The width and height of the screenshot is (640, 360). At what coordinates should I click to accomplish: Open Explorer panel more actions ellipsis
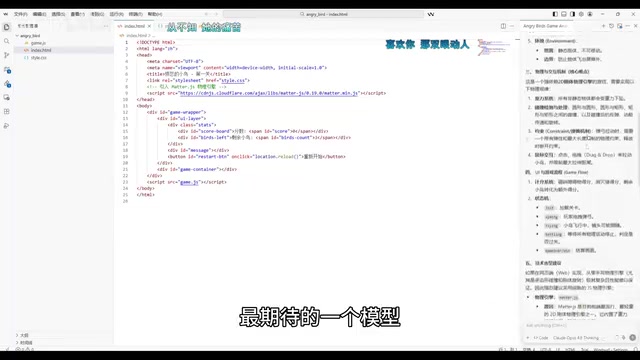pos(106,26)
